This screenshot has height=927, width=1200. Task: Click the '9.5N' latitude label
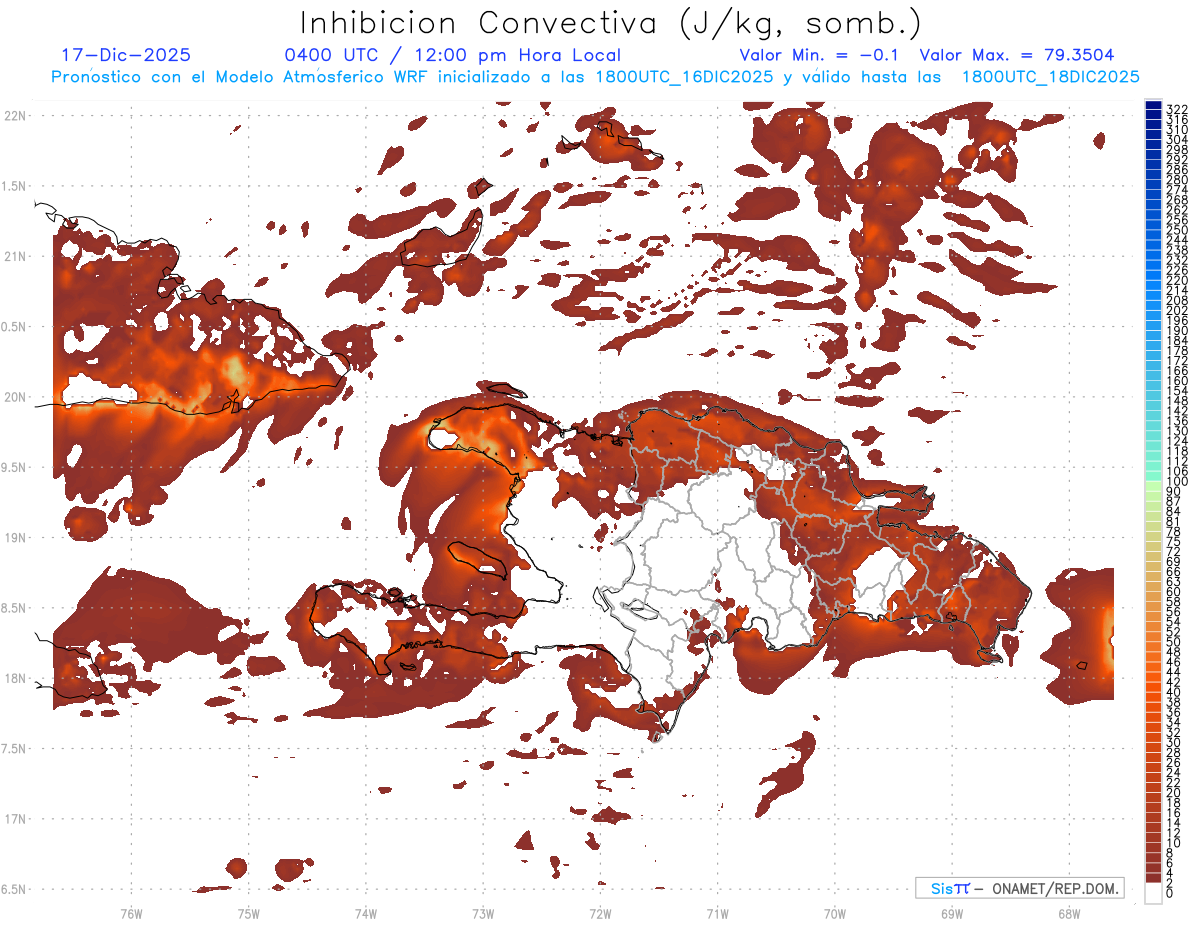tap(14, 467)
